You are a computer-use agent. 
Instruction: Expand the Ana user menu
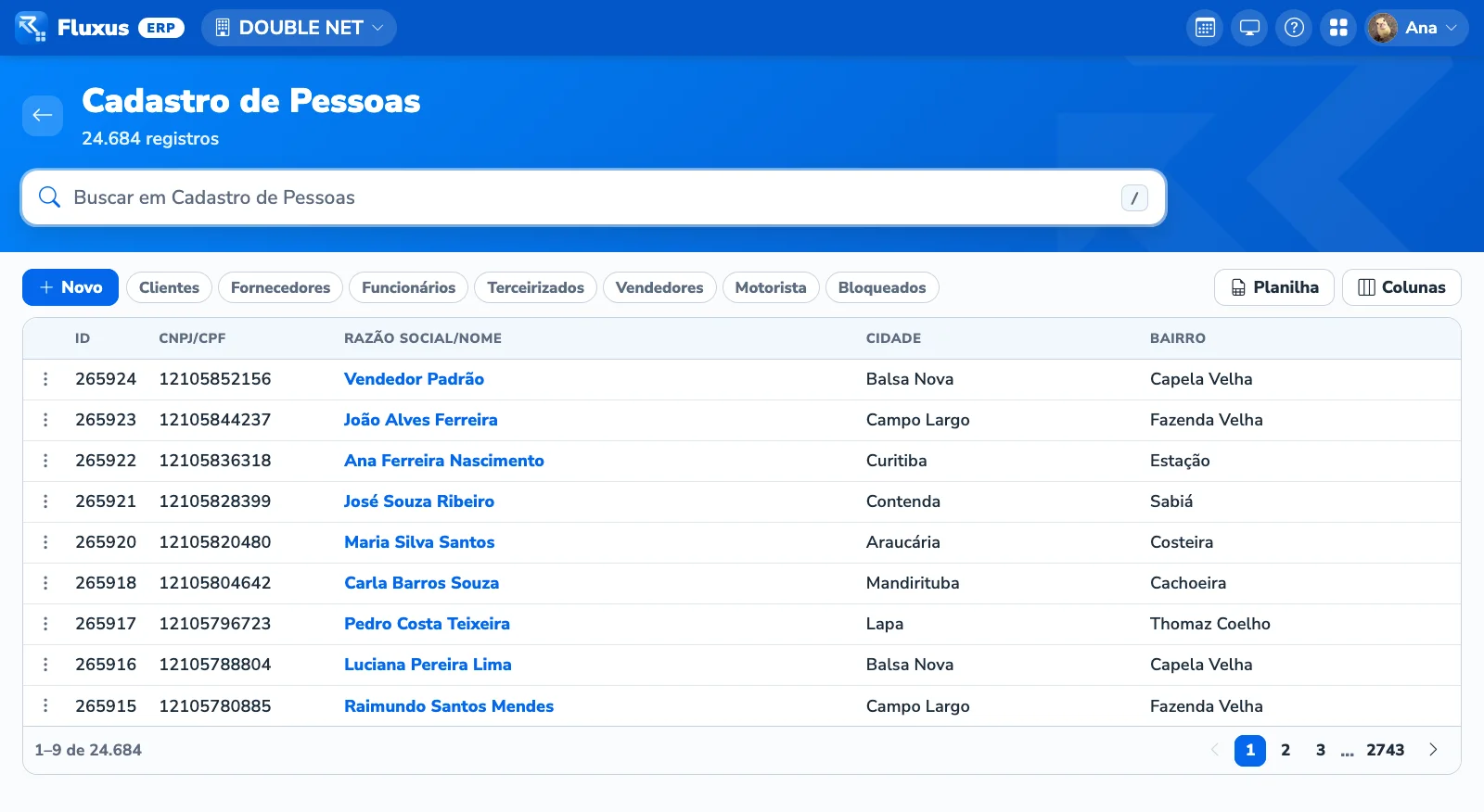(x=1416, y=28)
